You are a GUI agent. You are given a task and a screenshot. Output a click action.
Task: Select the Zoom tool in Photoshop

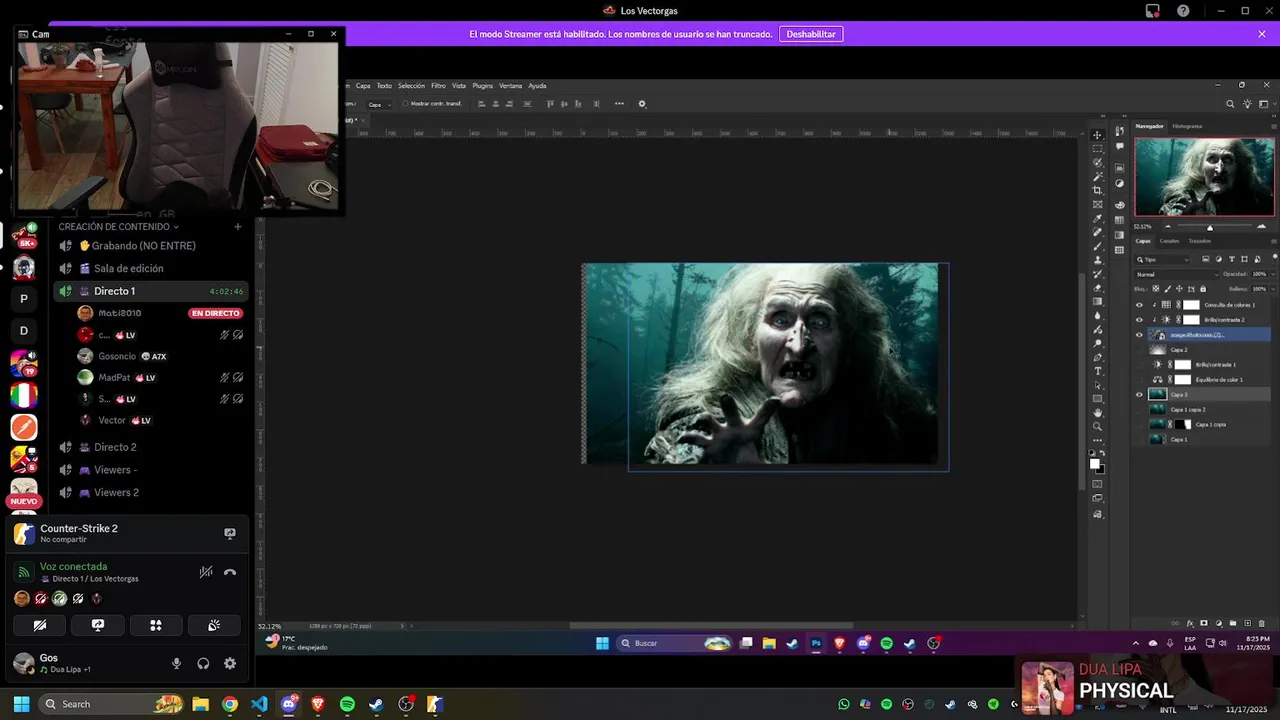pos(1097,426)
